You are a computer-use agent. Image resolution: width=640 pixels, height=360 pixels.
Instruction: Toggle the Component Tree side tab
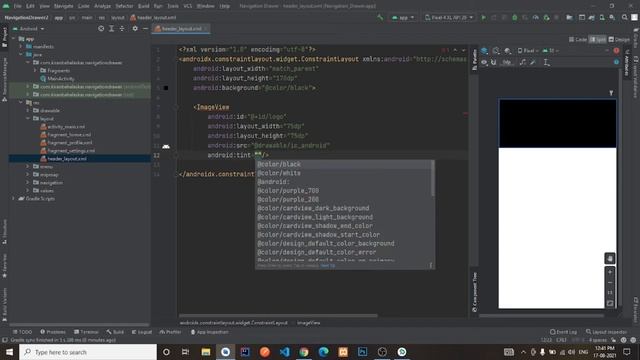pos(474,292)
